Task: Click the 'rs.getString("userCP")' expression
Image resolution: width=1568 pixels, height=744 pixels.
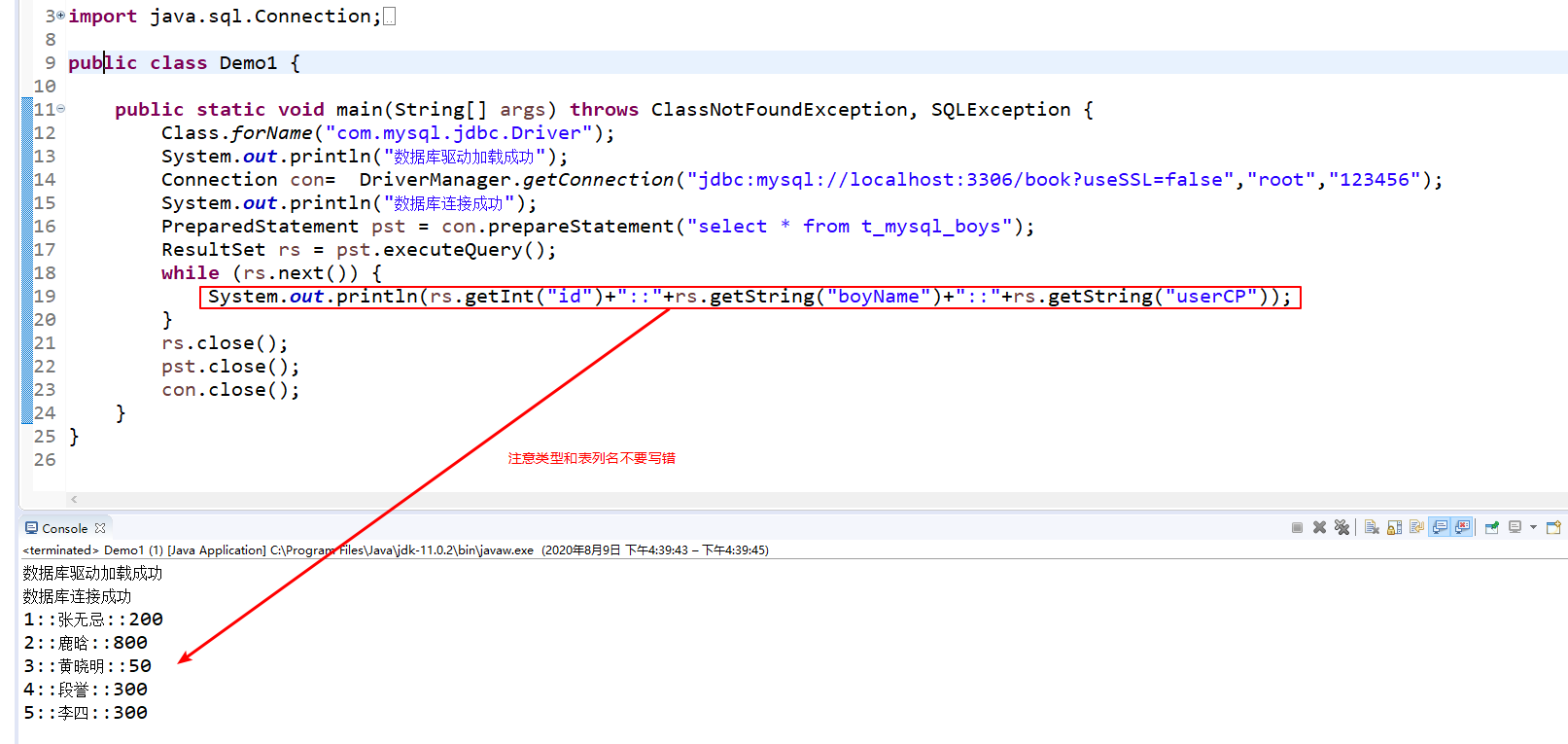Action: (x=1141, y=296)
